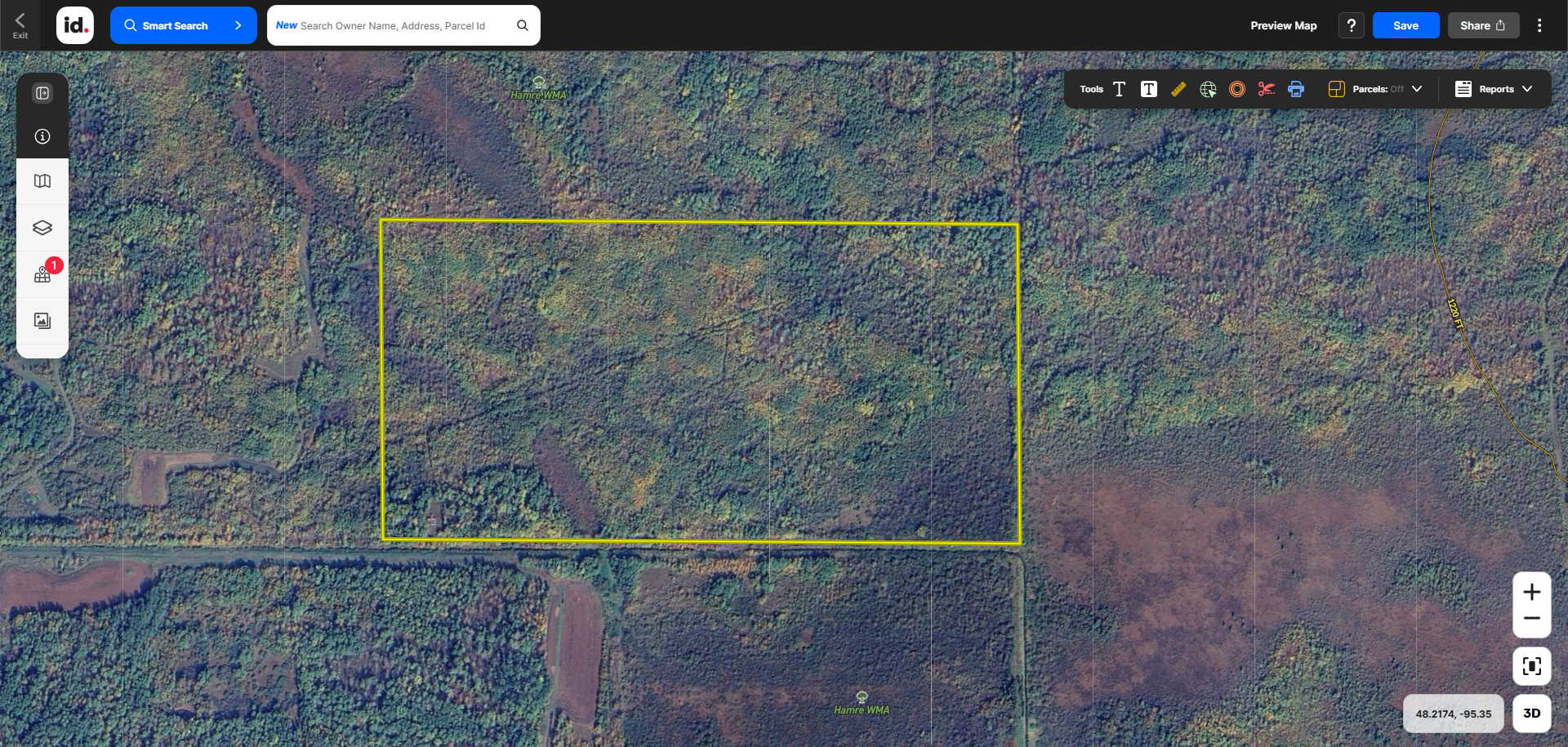Open the Reports dropdown menu
Viewport: 1568px width, 747px height.
1494,89
